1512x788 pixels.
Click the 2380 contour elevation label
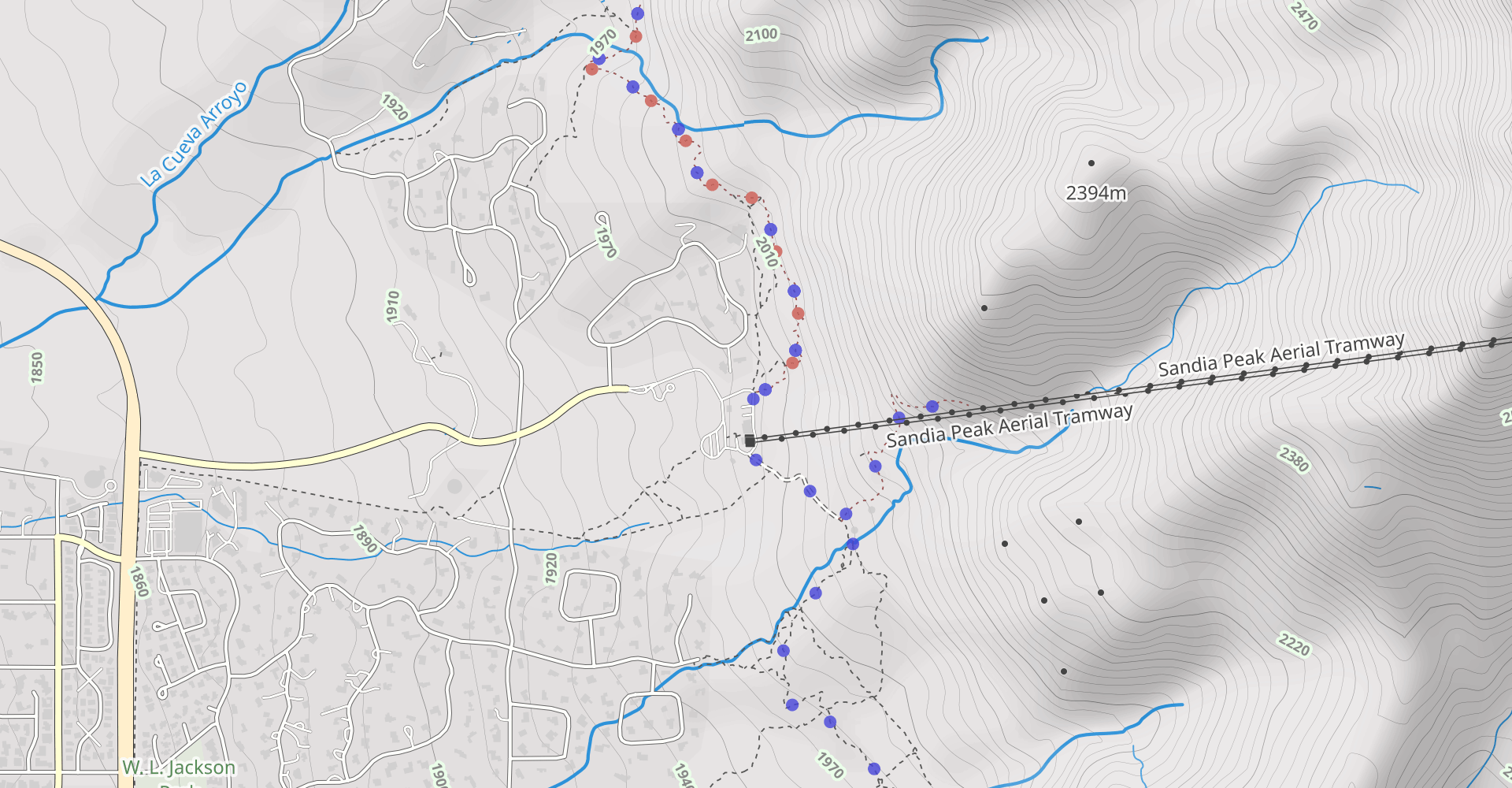[1294, 459]
